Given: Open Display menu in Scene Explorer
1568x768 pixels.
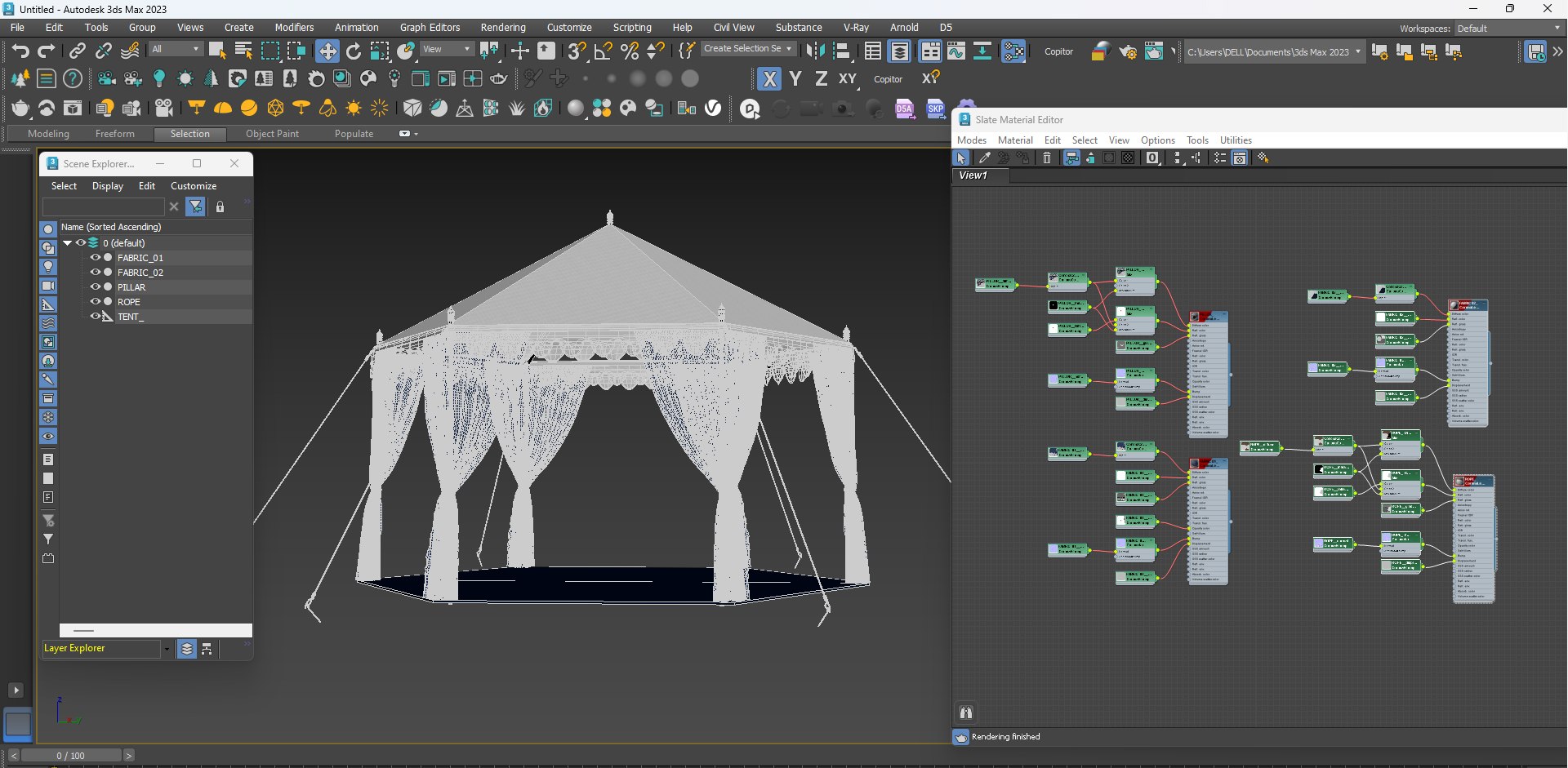Looking at the screenshot, I should [107, 186].
